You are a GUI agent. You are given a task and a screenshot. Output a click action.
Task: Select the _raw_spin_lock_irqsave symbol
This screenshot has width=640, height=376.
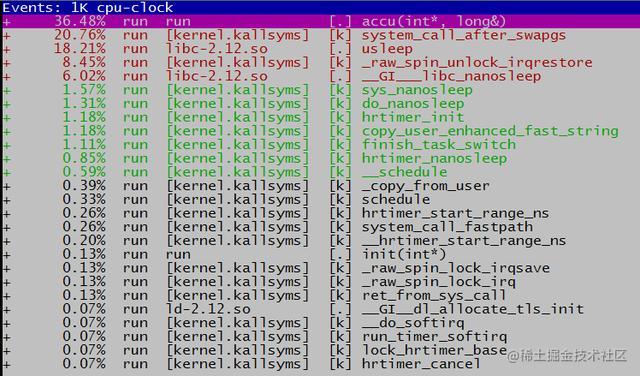click(456, 268)
